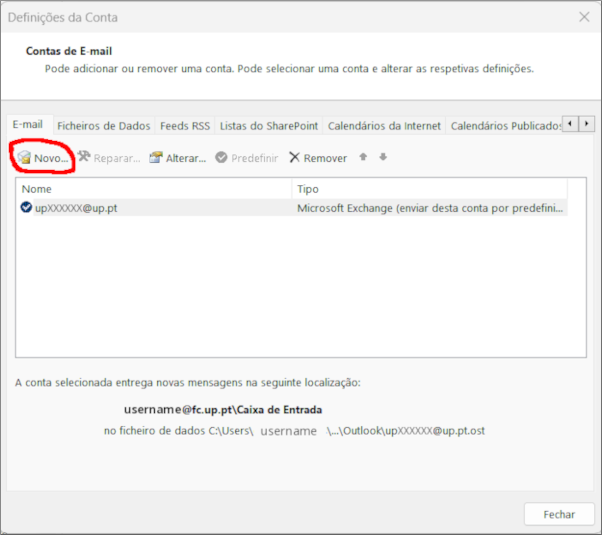Viewport: 602px width, 535px height.
Task: Open the Listas do SharePoint tab
Action: coord(269,126)
